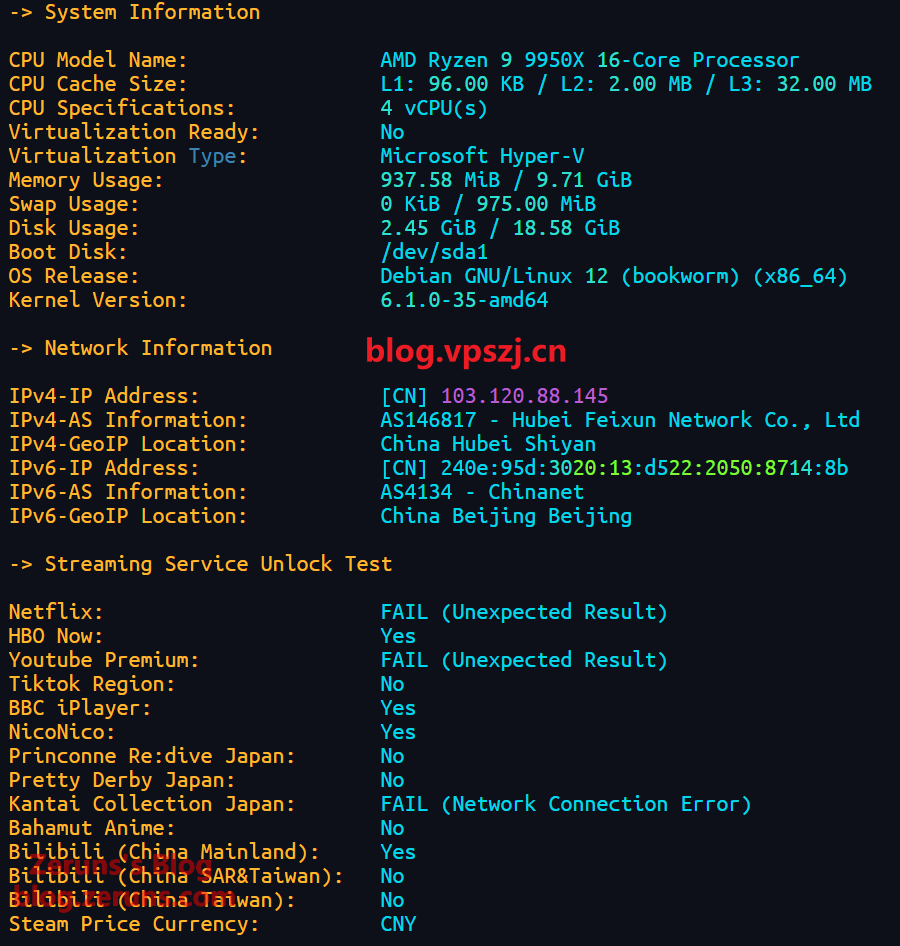Click the AMD Ryzen 9 9950X processor text
Image resolution: width=900 pixels, height=946 pixels.
(590, 60)
